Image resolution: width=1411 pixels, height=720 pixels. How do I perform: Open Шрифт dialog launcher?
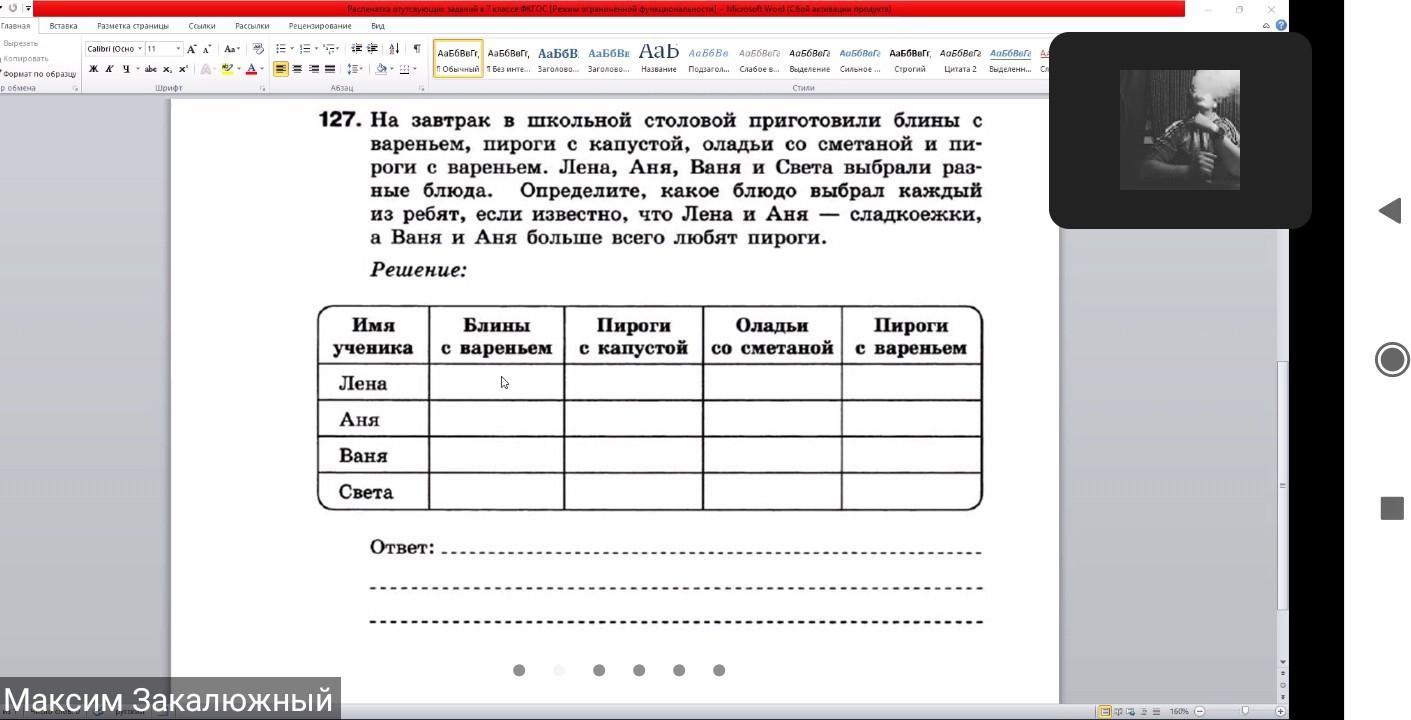(263, 89)
